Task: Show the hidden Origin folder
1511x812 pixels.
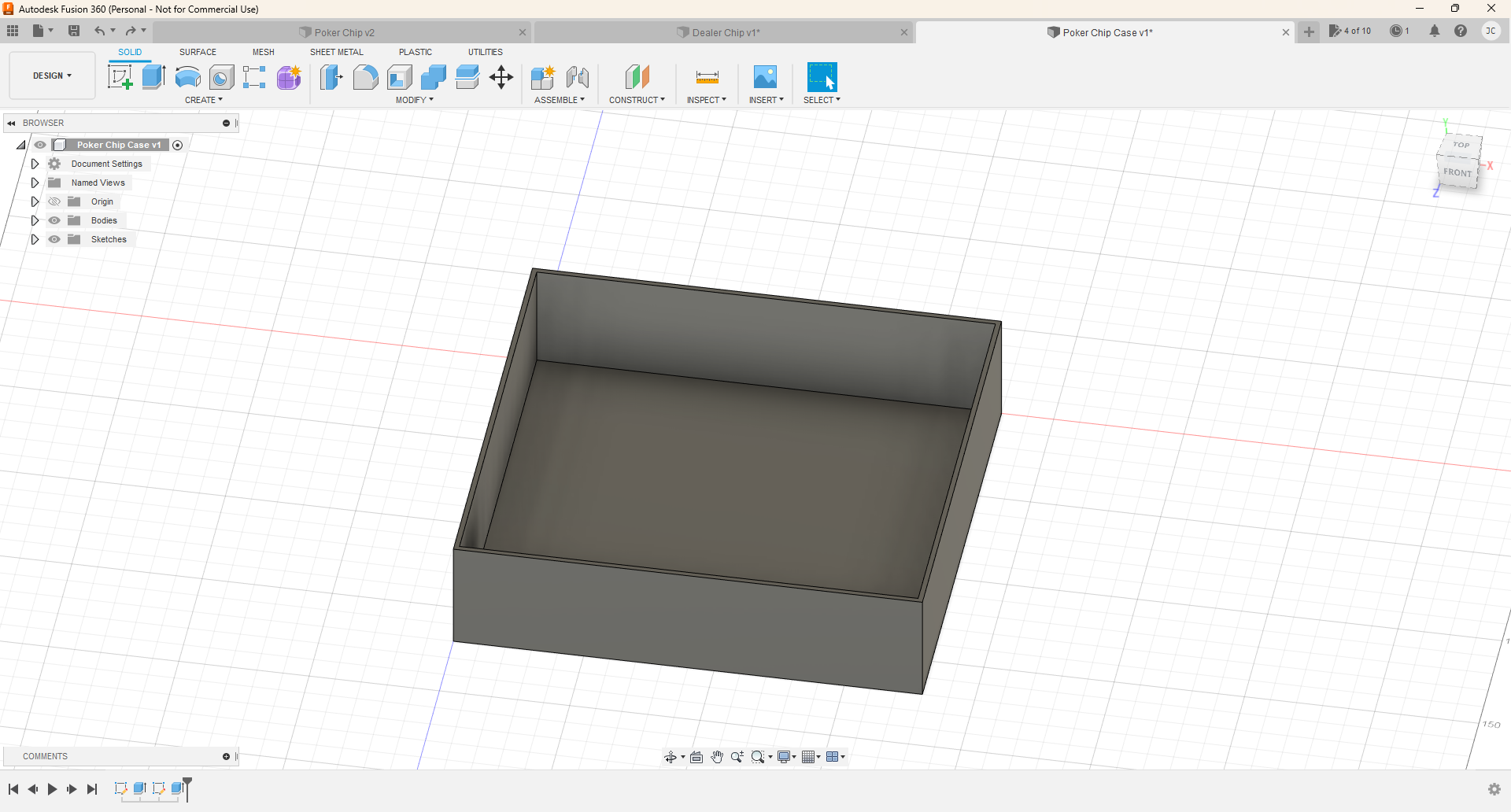Action: tap(54, 201)
